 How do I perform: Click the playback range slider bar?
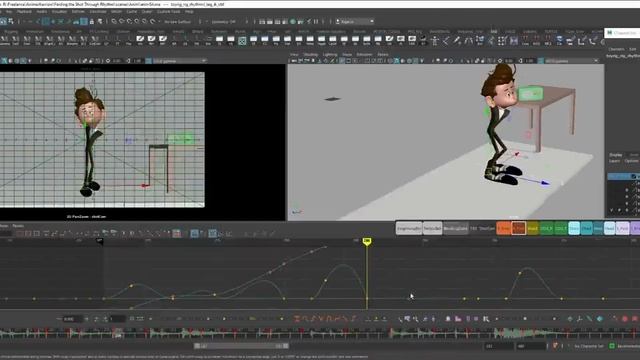click(x=241, y=346)
